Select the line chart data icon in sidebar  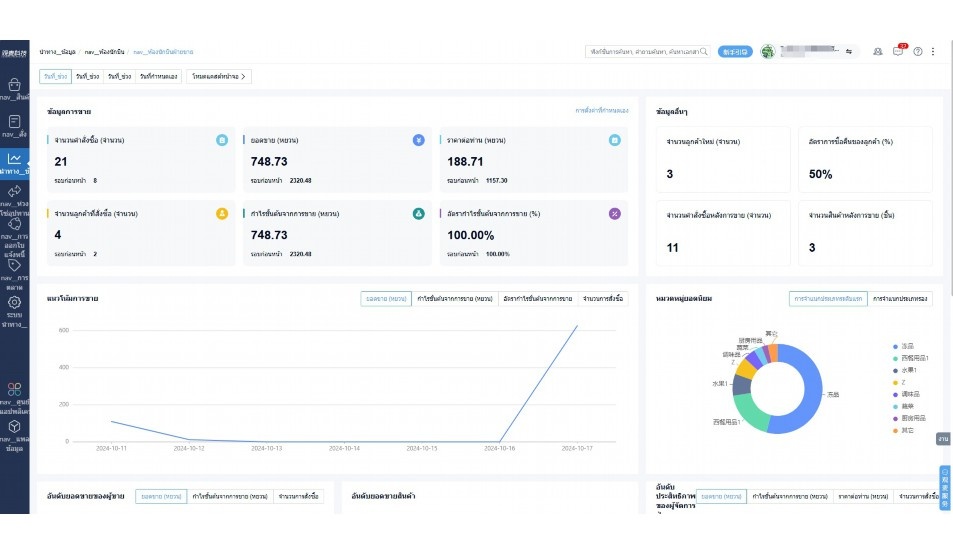tap(14, 158)
